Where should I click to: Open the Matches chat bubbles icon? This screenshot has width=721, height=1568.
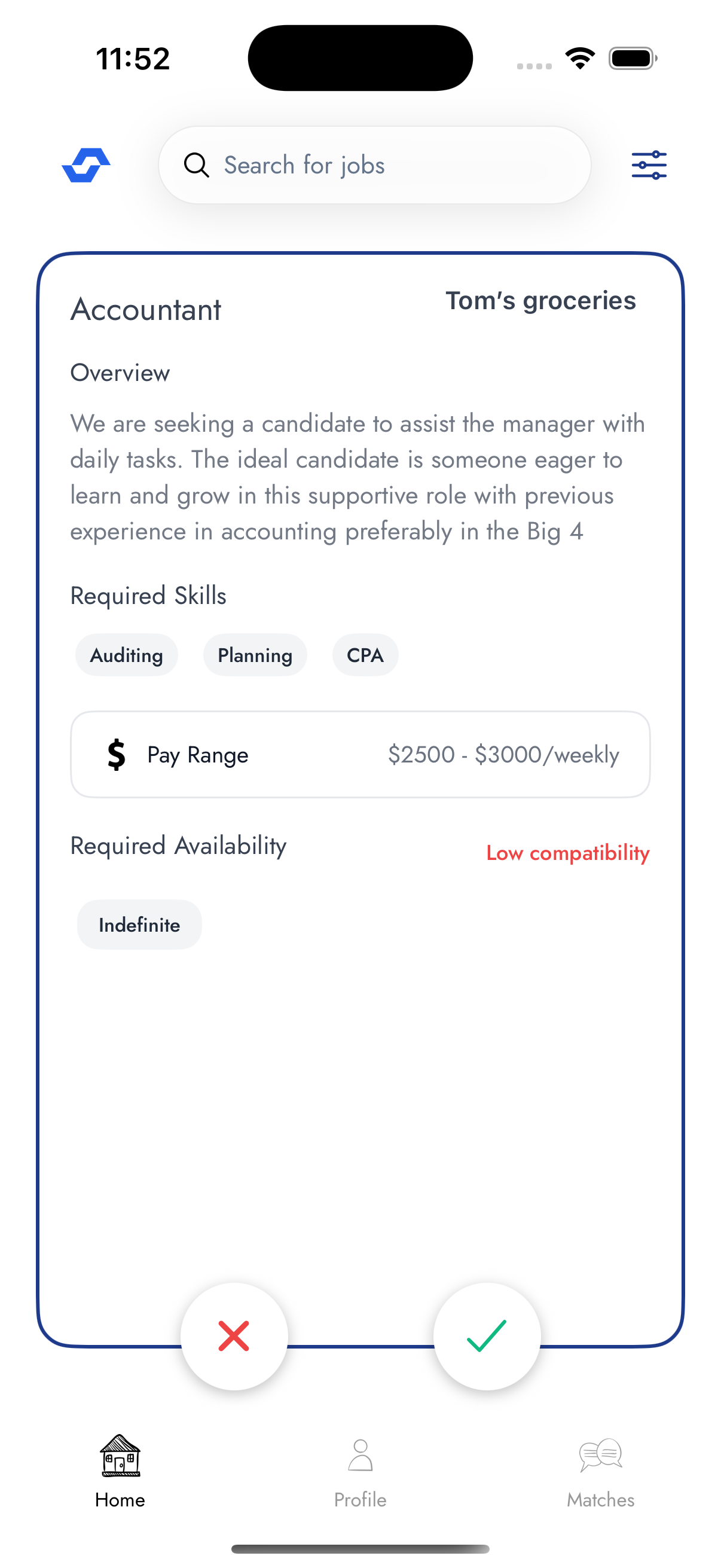pyautogui.click(x=600, y=1455)
